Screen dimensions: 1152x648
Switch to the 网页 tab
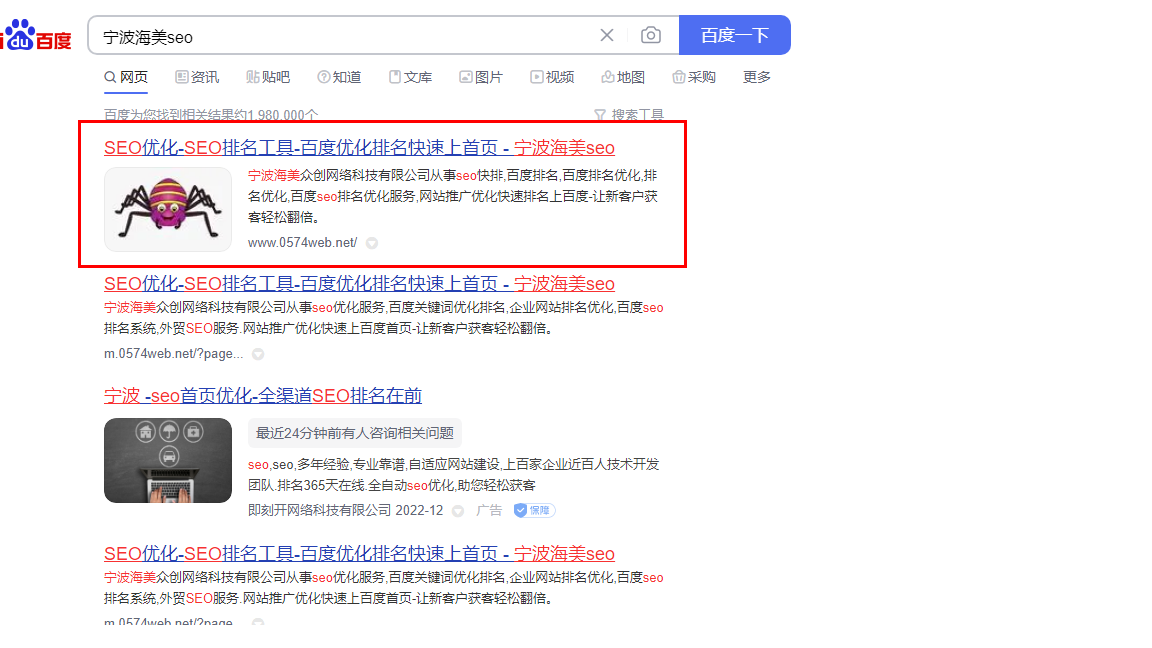tap(126, 76)
